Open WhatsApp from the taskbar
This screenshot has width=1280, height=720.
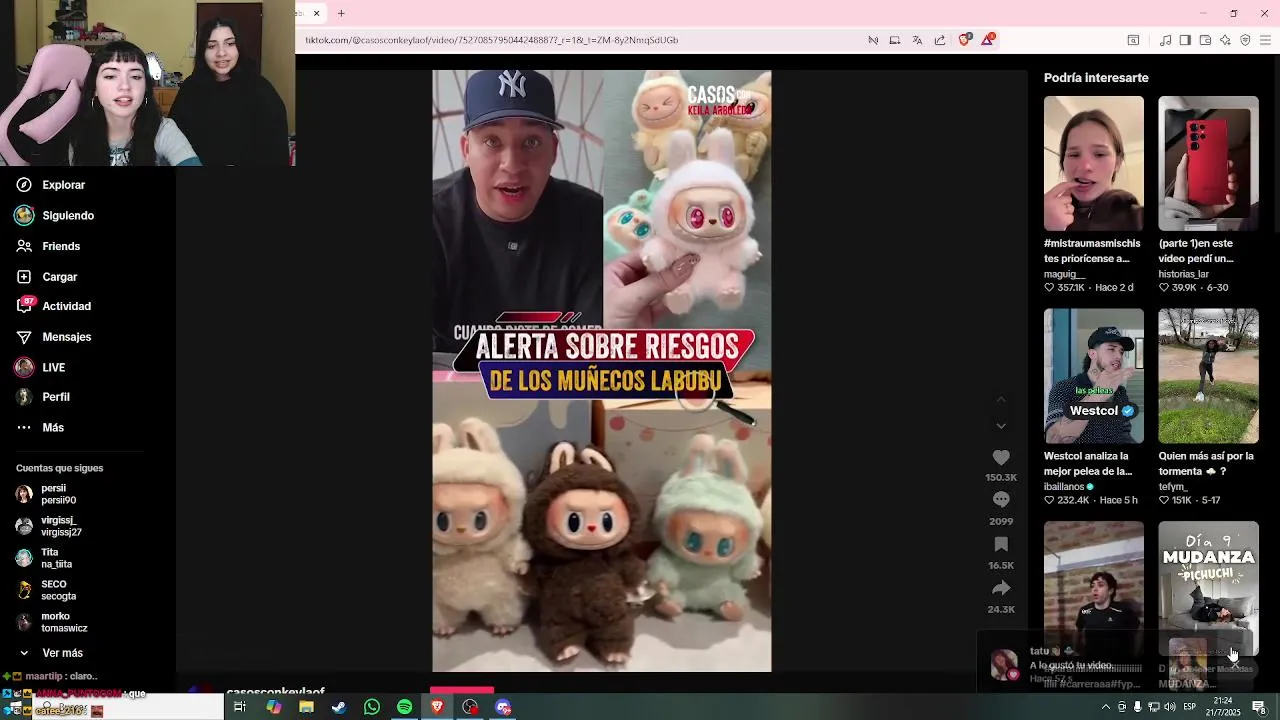coord(372,707)
